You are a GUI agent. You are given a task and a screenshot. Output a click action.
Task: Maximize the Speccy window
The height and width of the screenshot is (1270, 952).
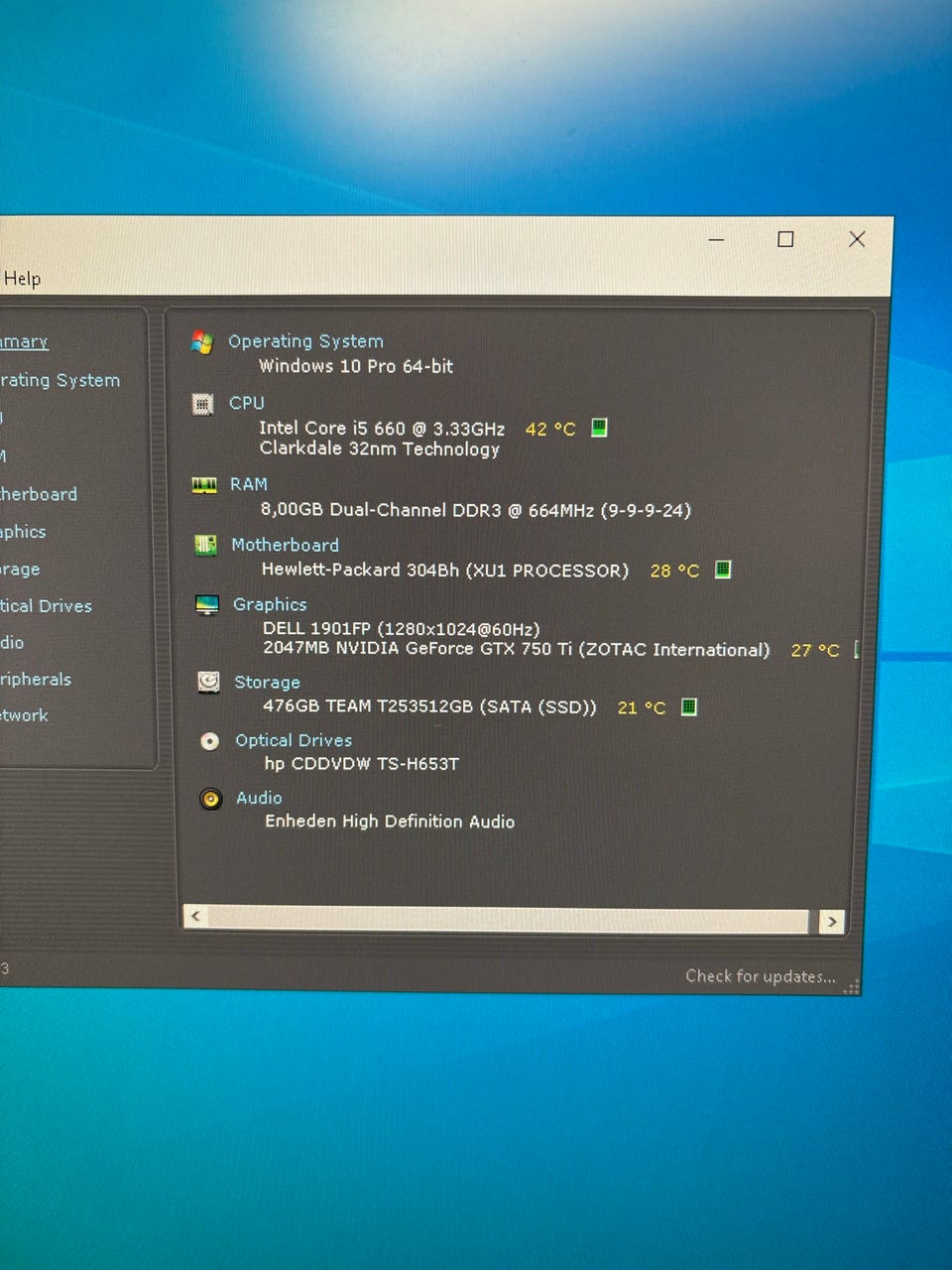point(785,239)
